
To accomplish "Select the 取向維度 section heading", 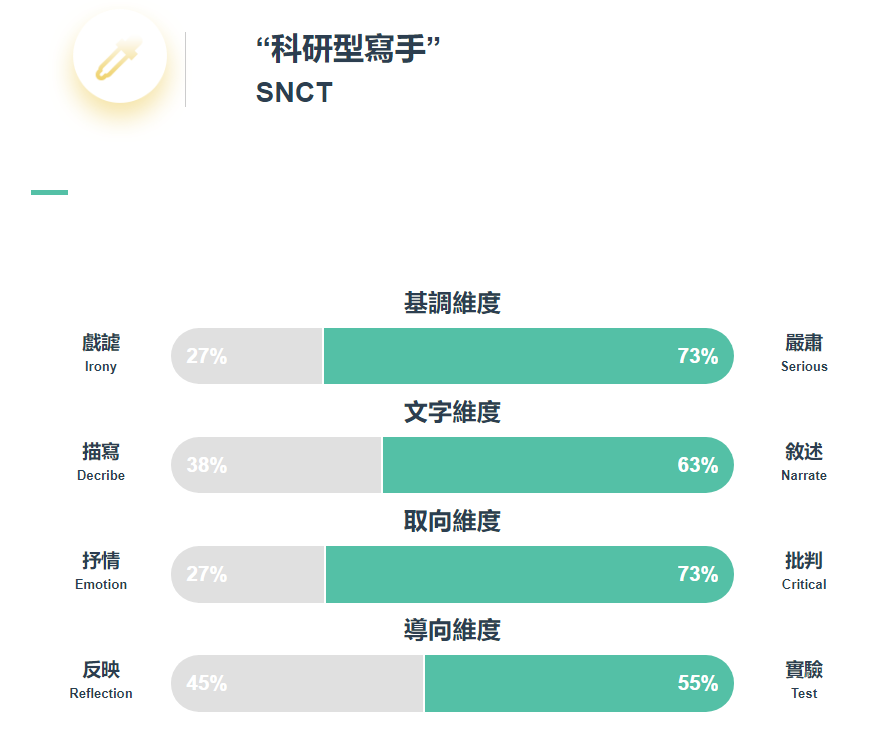I will (x=452, y=521).
